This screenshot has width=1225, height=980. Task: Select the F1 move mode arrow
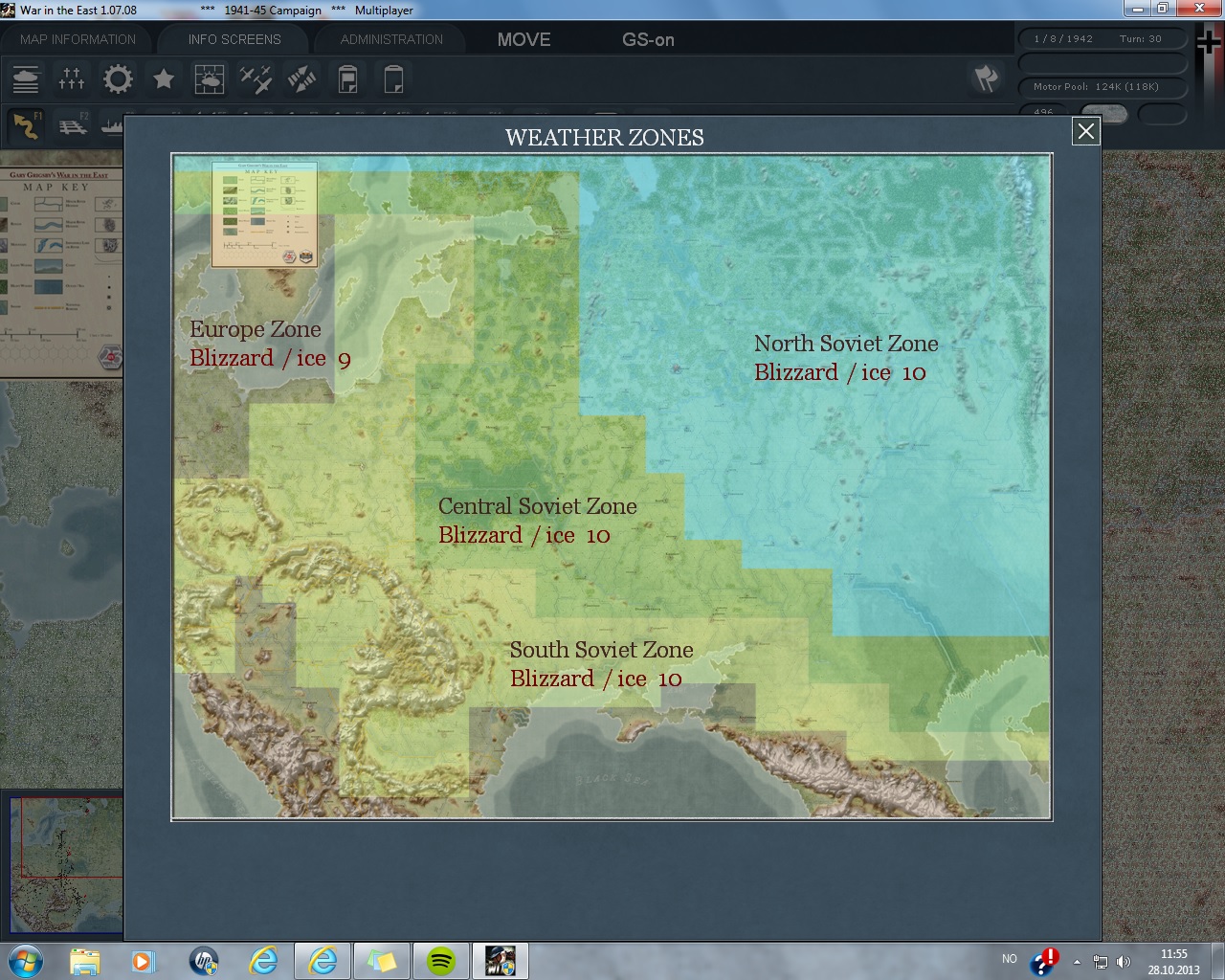26,125
